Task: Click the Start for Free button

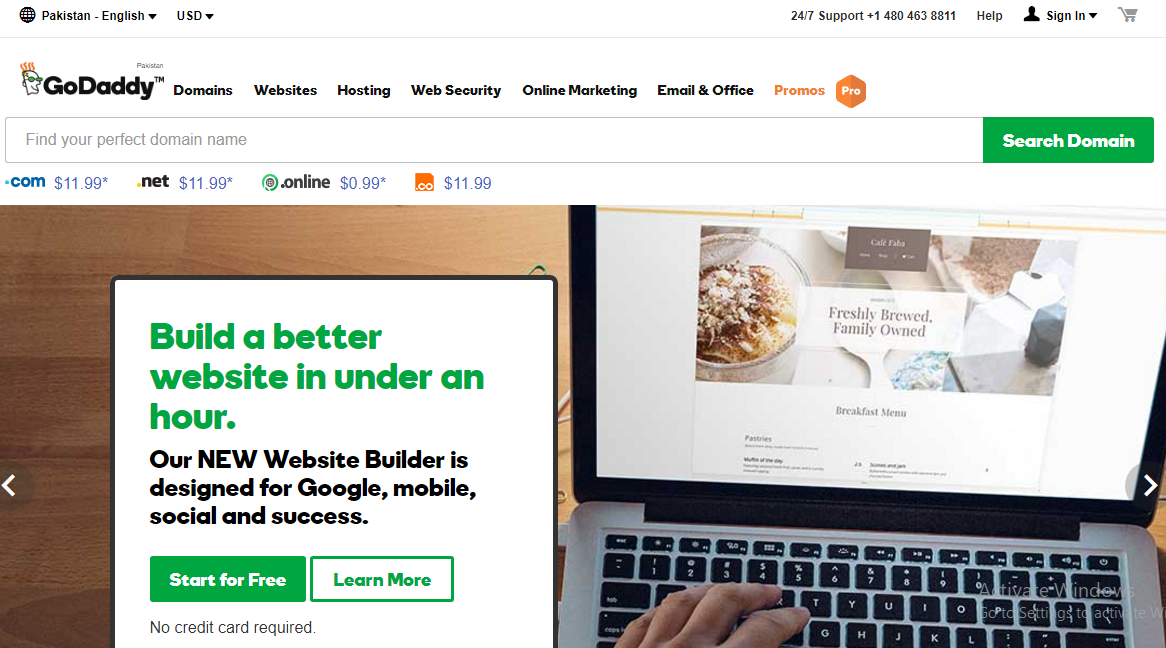Action: coord(228,579)
